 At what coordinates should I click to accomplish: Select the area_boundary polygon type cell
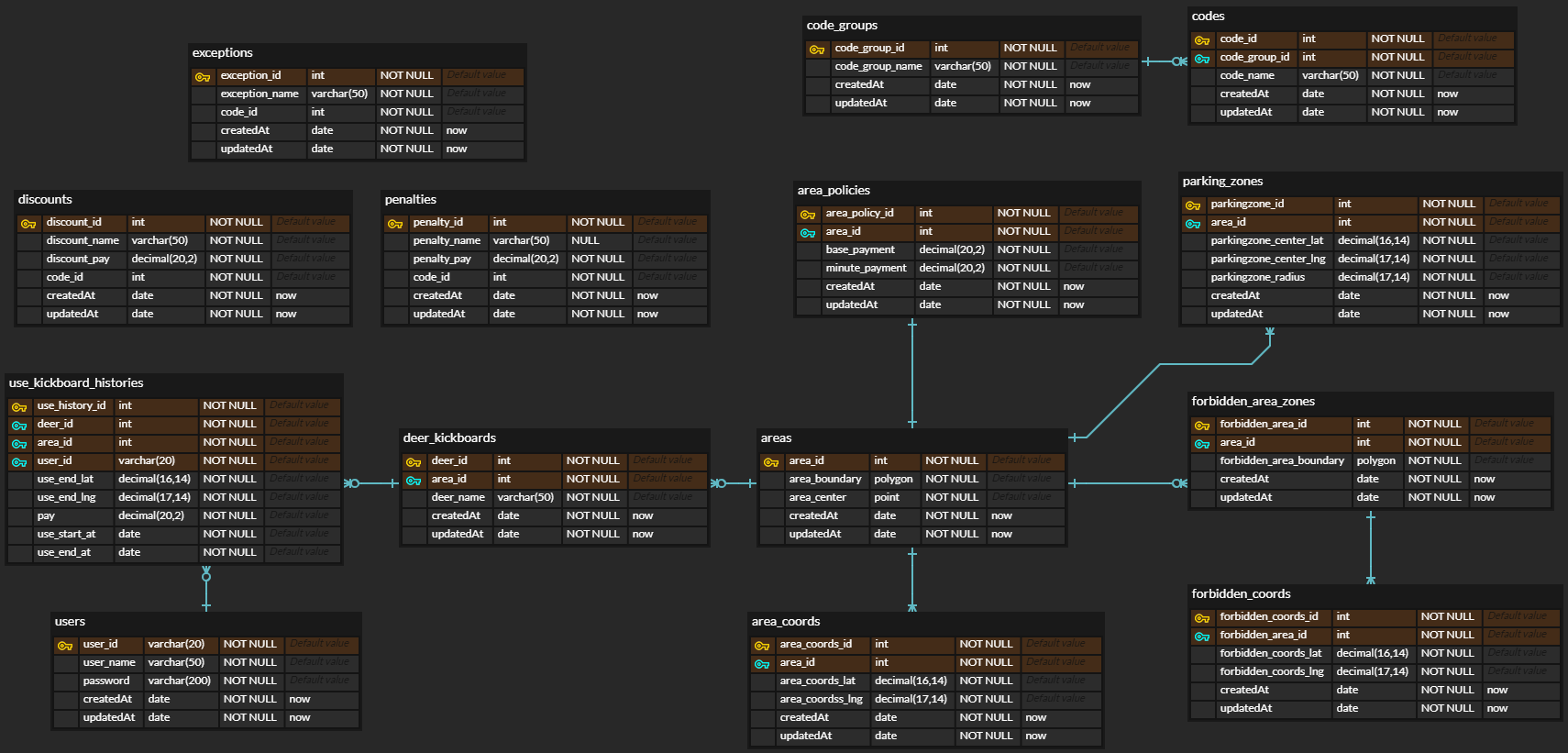[894, 479]
